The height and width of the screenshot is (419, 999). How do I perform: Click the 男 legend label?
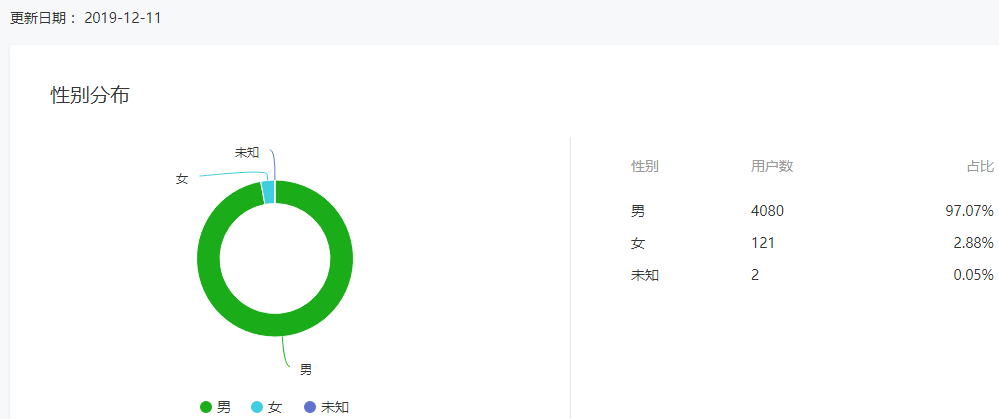point(224,407)
